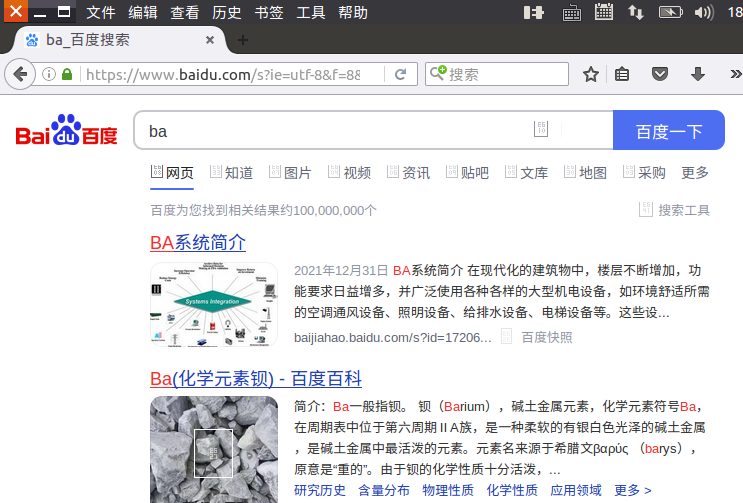Open the 帮助 menu
Screen dimensions: 743x503
coord(353,12)
